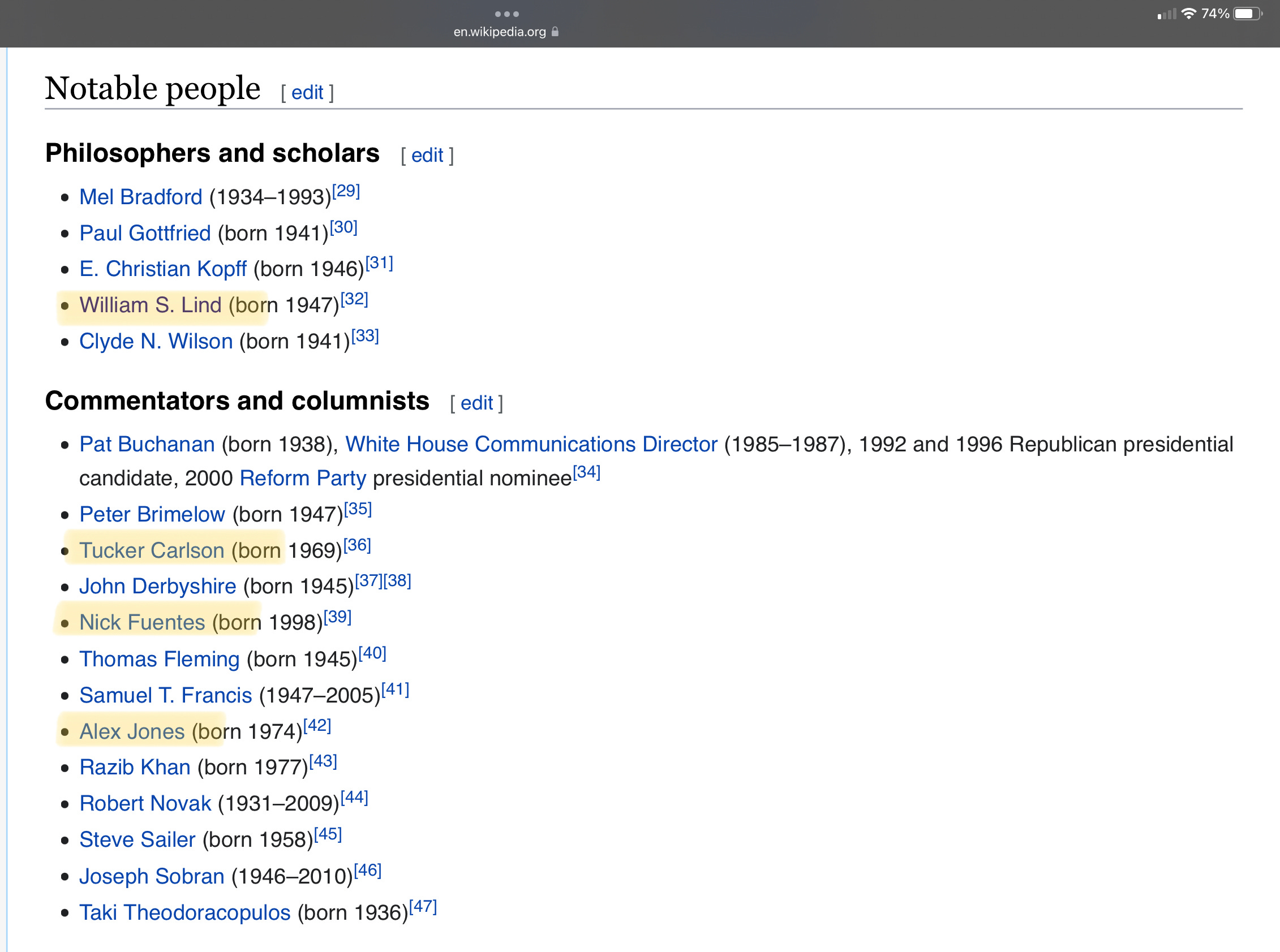The height and width of the screenshot is (952, 1280).
Task: Open the Joseph Sobran article
Action: (x=152, y=876)
